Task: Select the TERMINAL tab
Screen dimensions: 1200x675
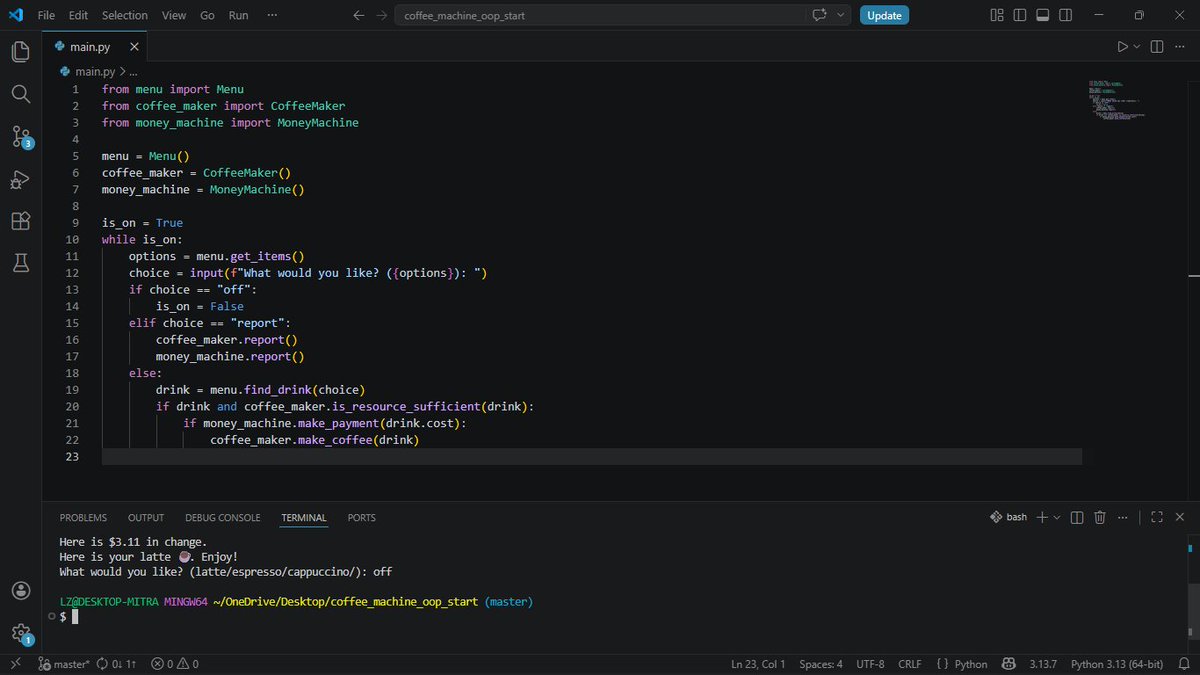Action: (304, 517)
